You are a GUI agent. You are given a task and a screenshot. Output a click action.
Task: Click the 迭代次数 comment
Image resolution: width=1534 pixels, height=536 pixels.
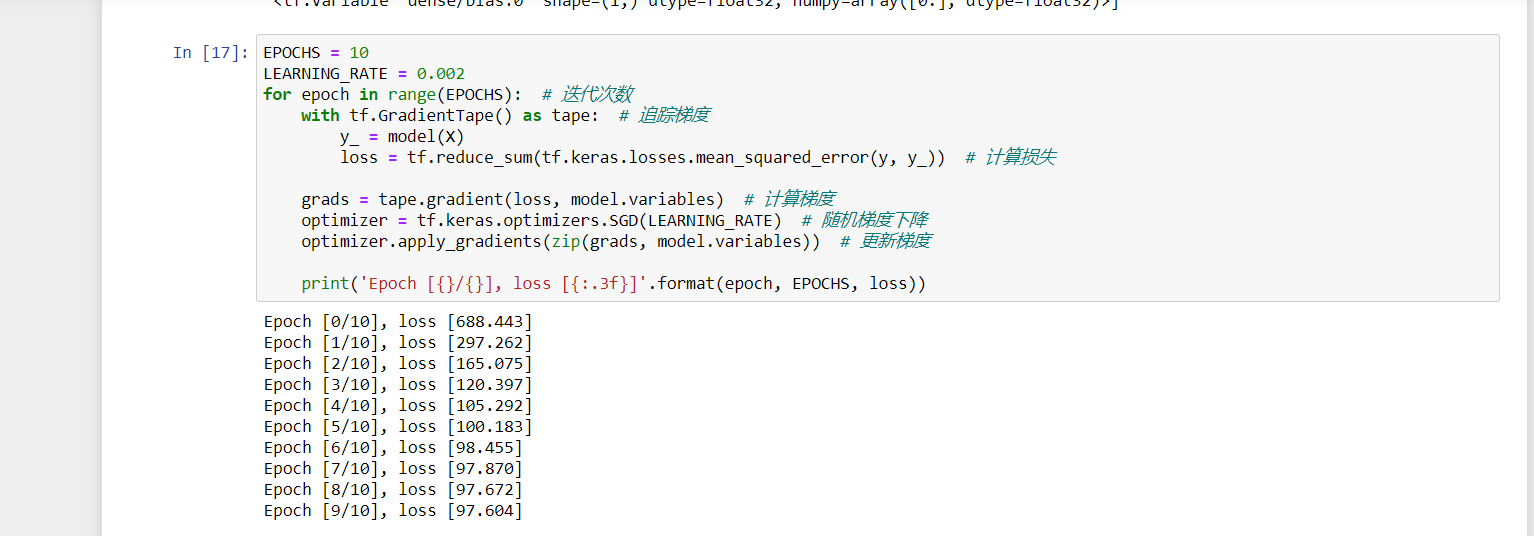point(588,95)
